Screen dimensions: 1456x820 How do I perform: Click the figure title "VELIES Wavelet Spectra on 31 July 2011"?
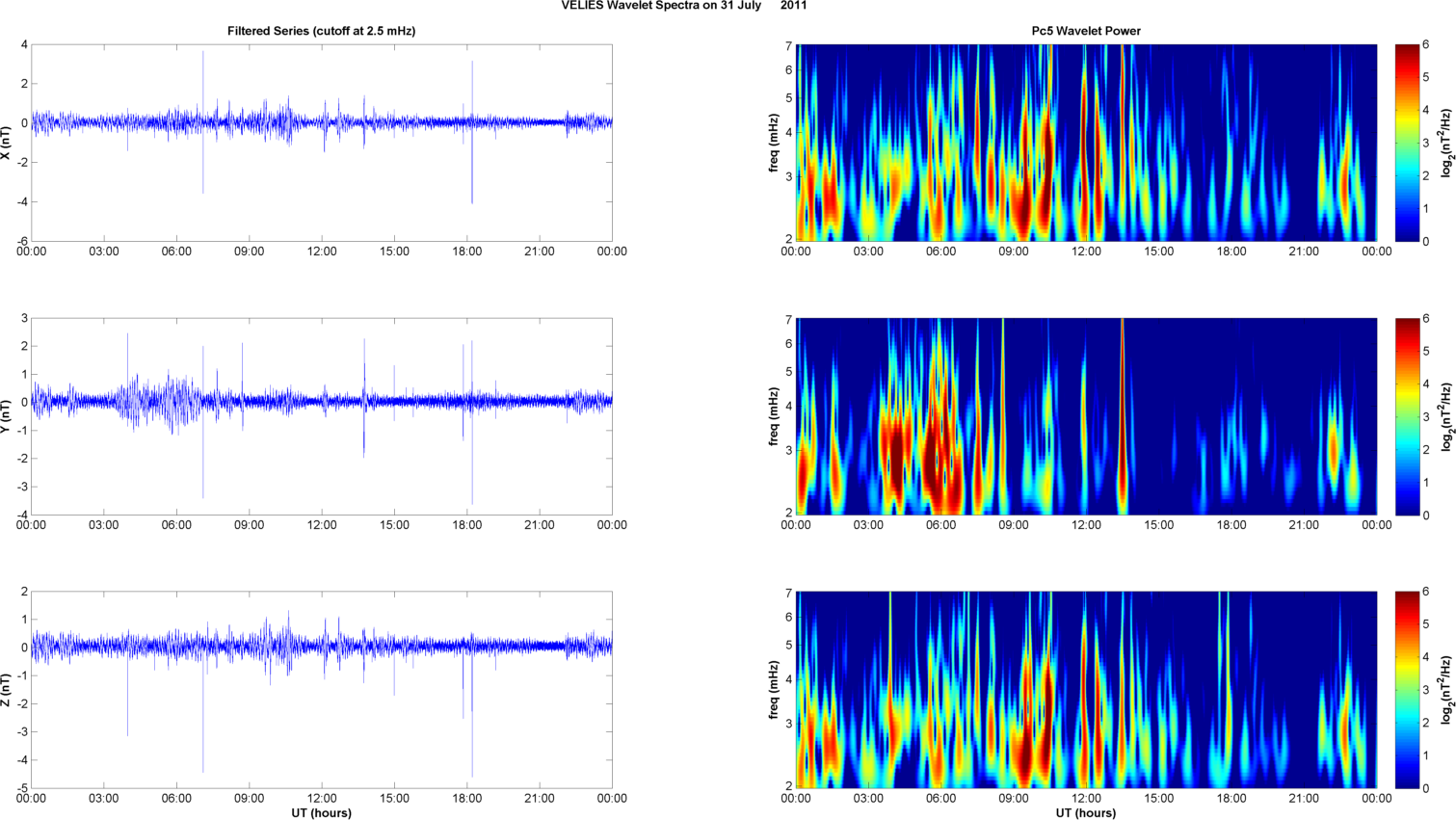pos(685,6)
